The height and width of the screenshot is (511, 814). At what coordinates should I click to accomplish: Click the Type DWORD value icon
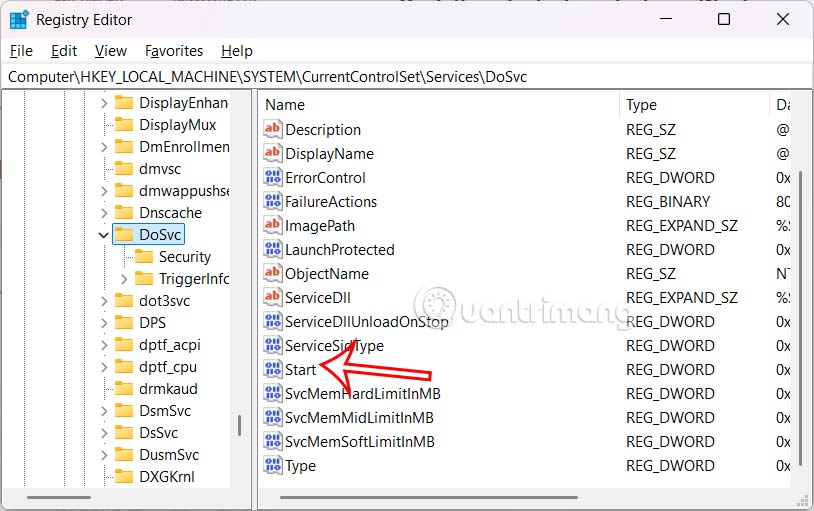pos(273,466)
